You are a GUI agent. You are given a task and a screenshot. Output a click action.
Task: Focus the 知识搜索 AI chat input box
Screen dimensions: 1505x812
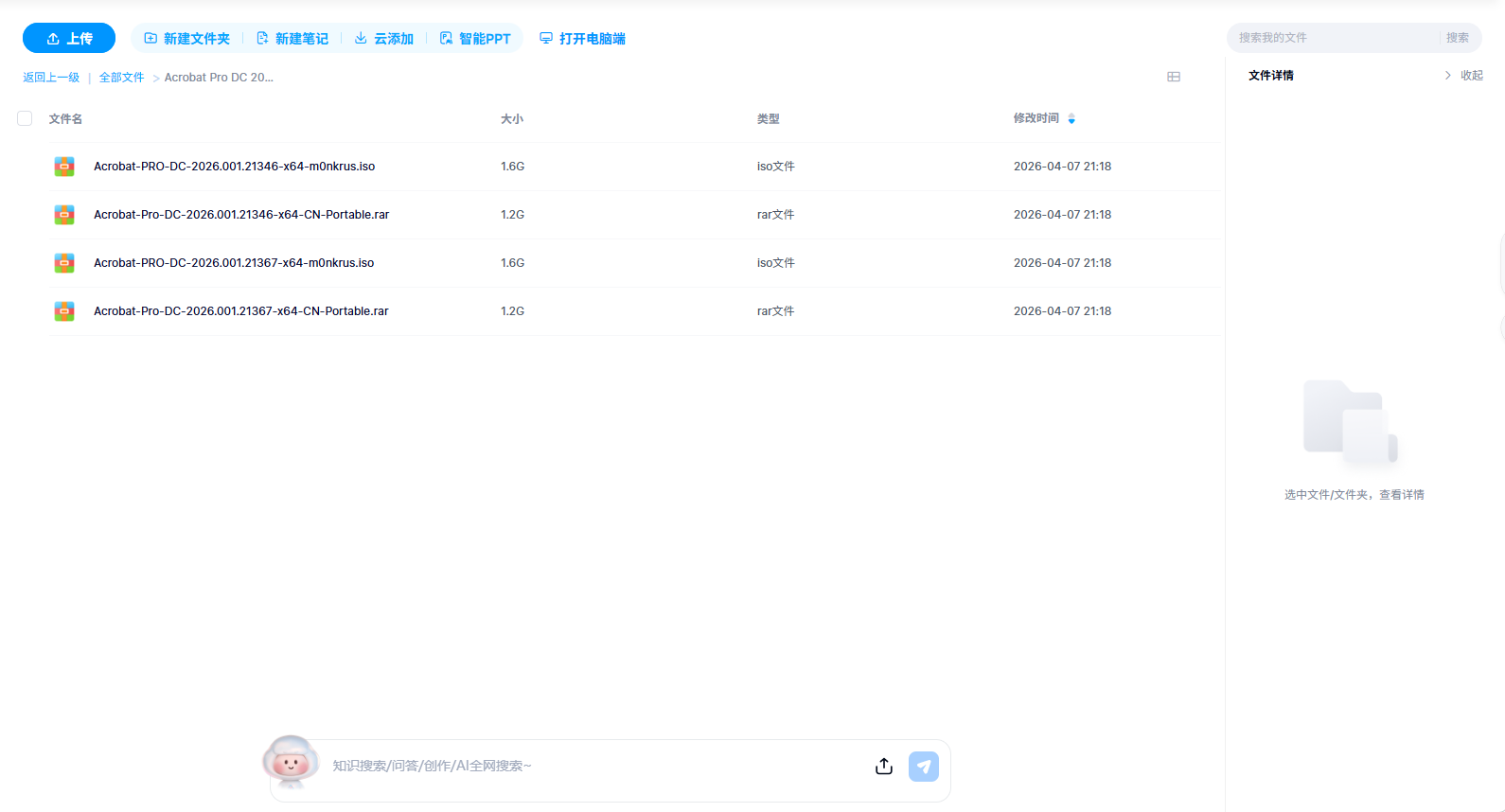[x=596, y=766]
